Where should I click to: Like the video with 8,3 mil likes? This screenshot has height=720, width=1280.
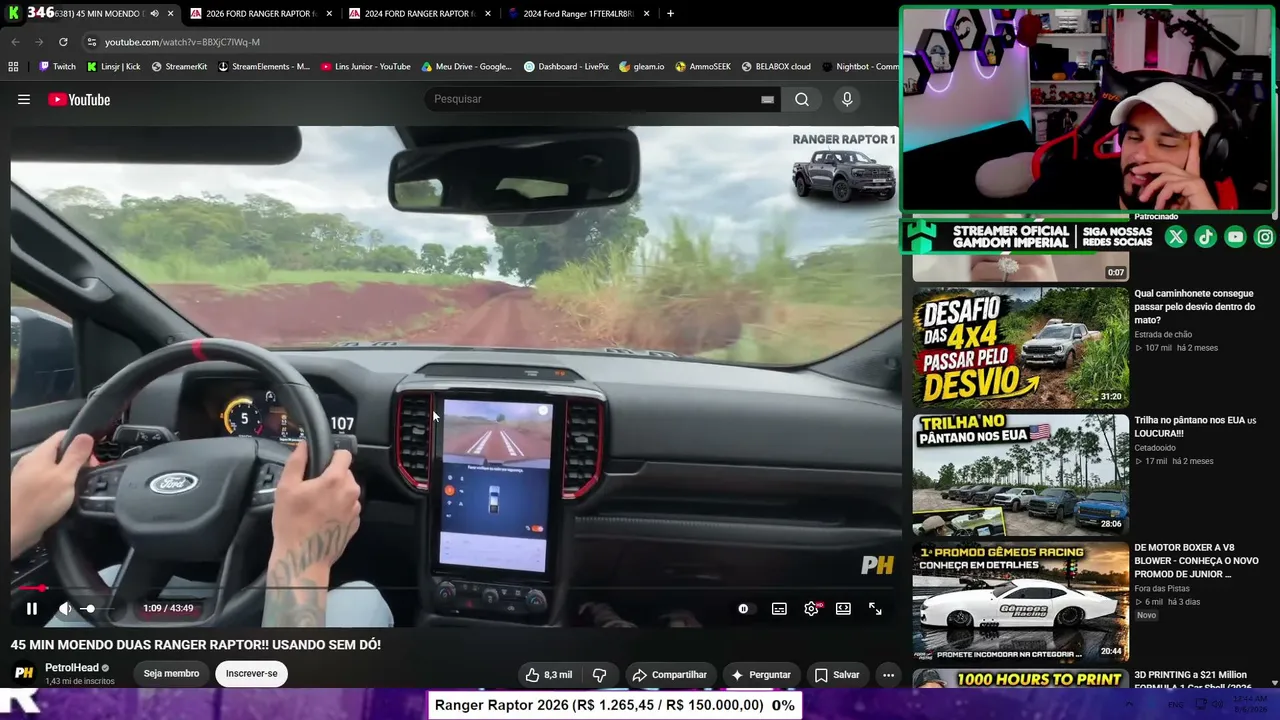549,675
